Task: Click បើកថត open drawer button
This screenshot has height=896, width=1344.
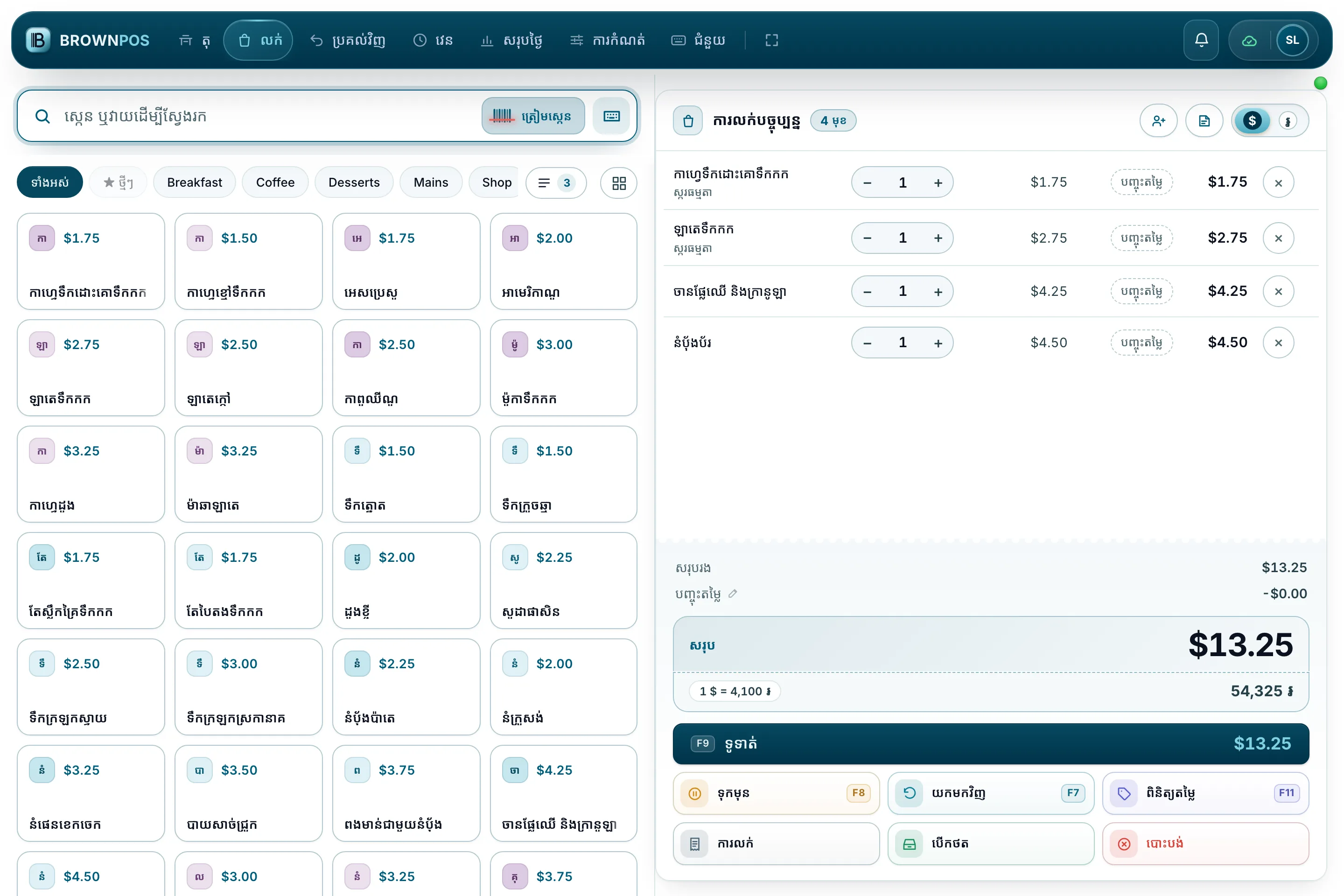Action: tap(991, 843)
